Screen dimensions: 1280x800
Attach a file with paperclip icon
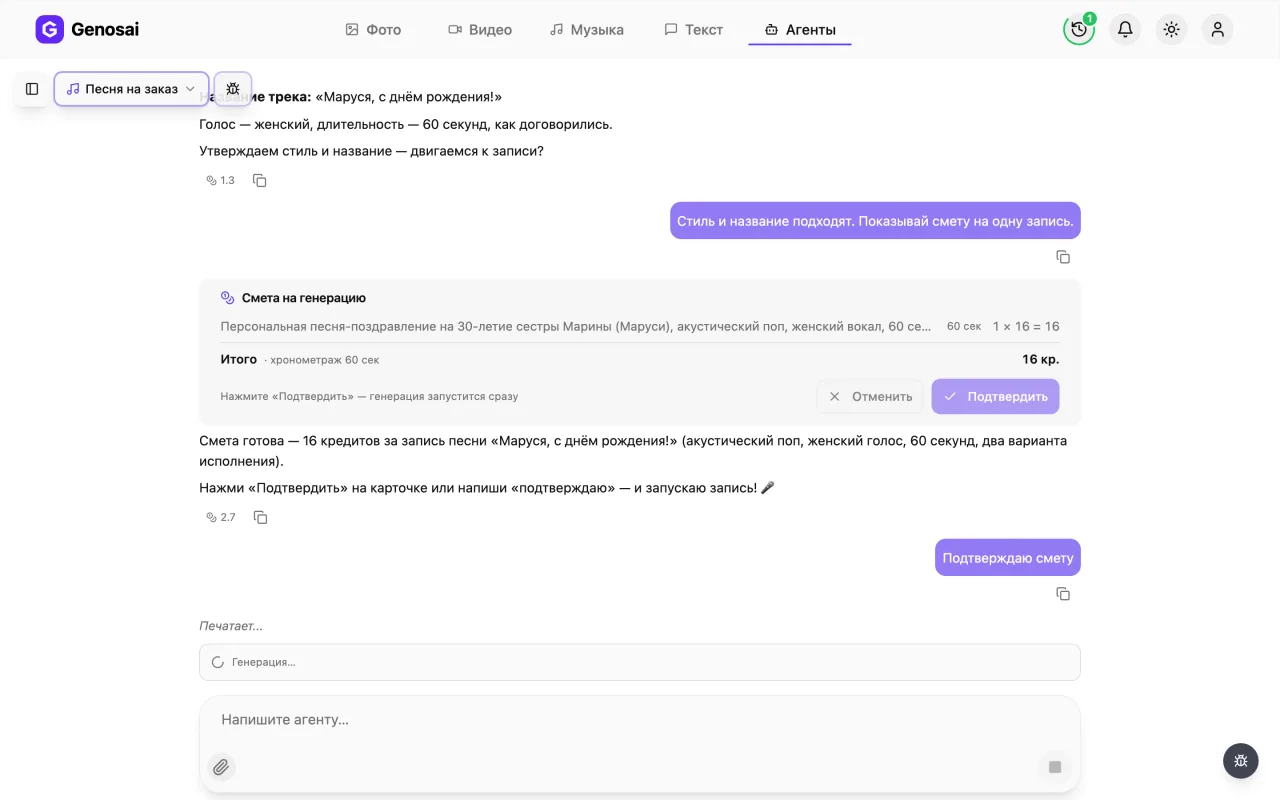click(x=221, y=767)
